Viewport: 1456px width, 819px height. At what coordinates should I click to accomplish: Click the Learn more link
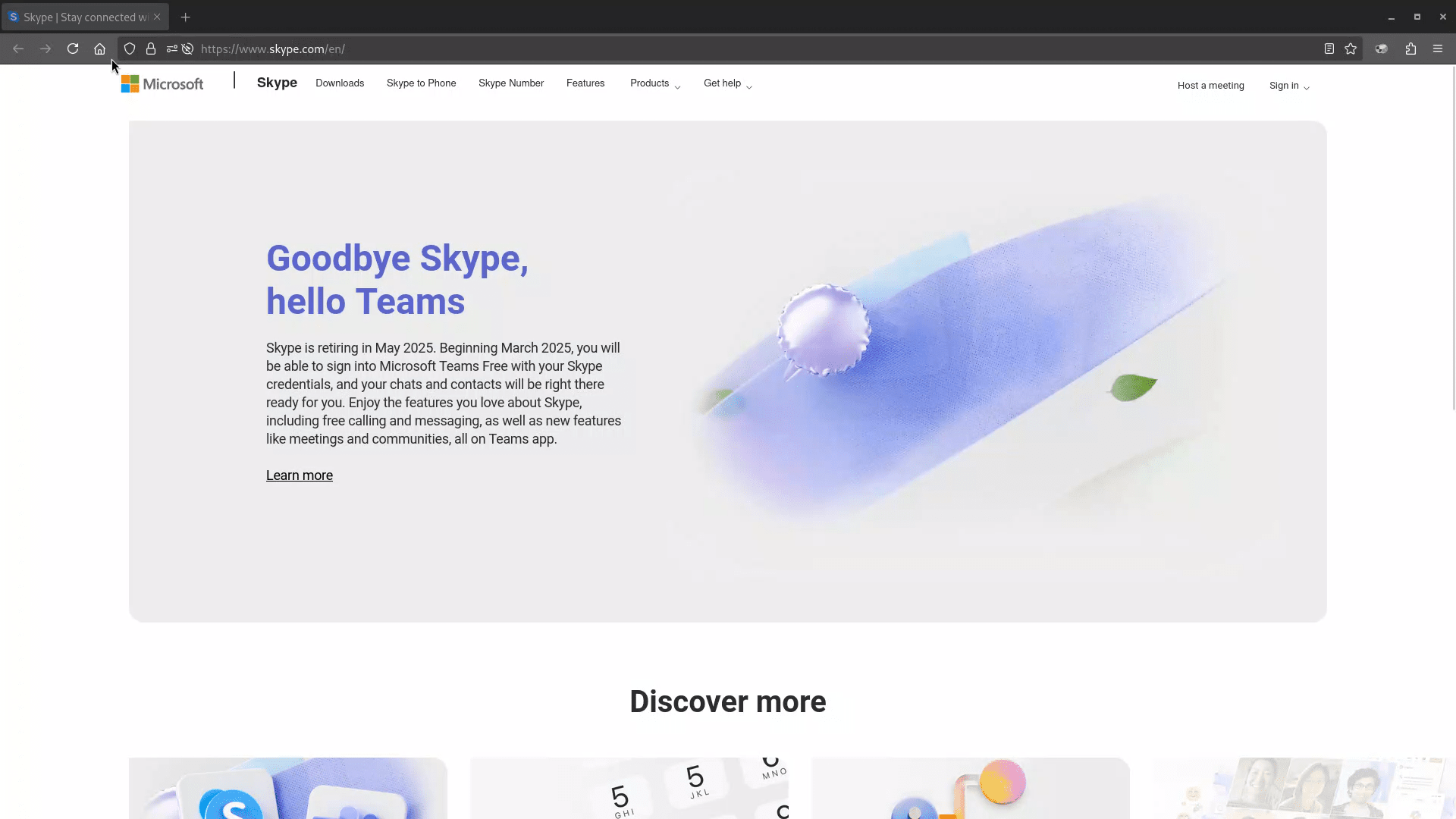pos(300,475)
